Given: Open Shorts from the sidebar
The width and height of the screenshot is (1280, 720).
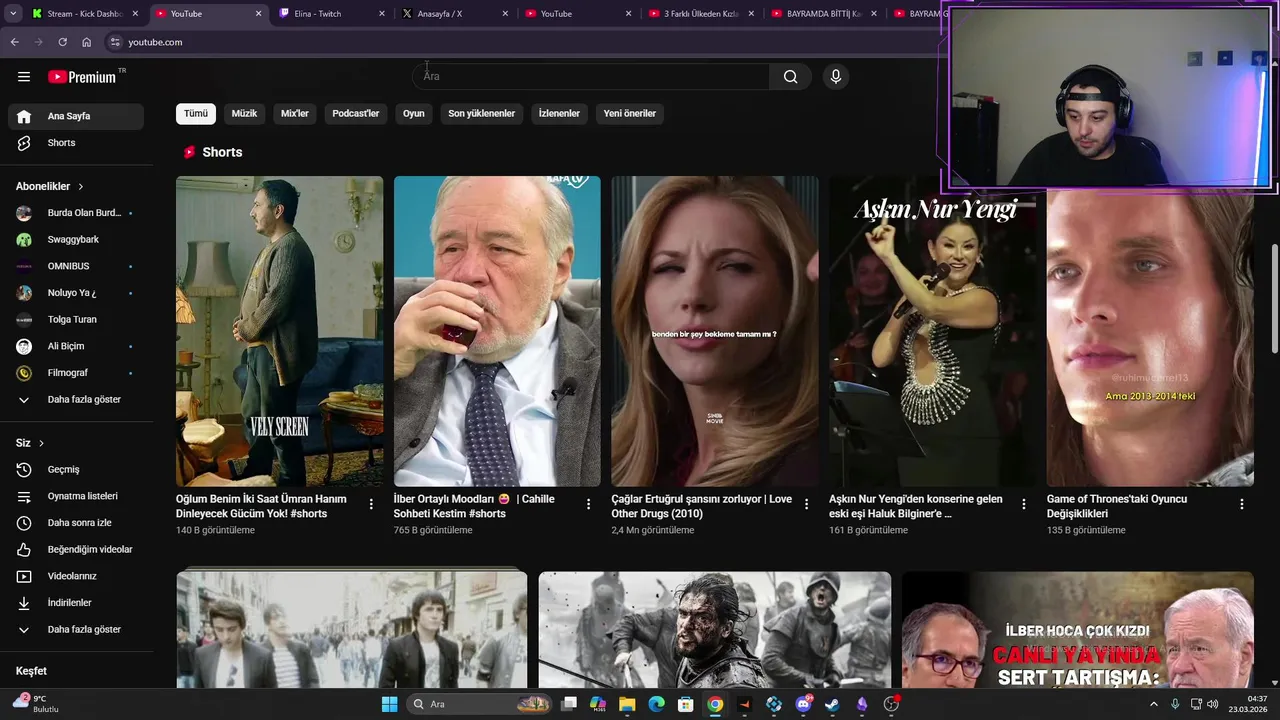Looking at the screenshot, I should 76,143.
